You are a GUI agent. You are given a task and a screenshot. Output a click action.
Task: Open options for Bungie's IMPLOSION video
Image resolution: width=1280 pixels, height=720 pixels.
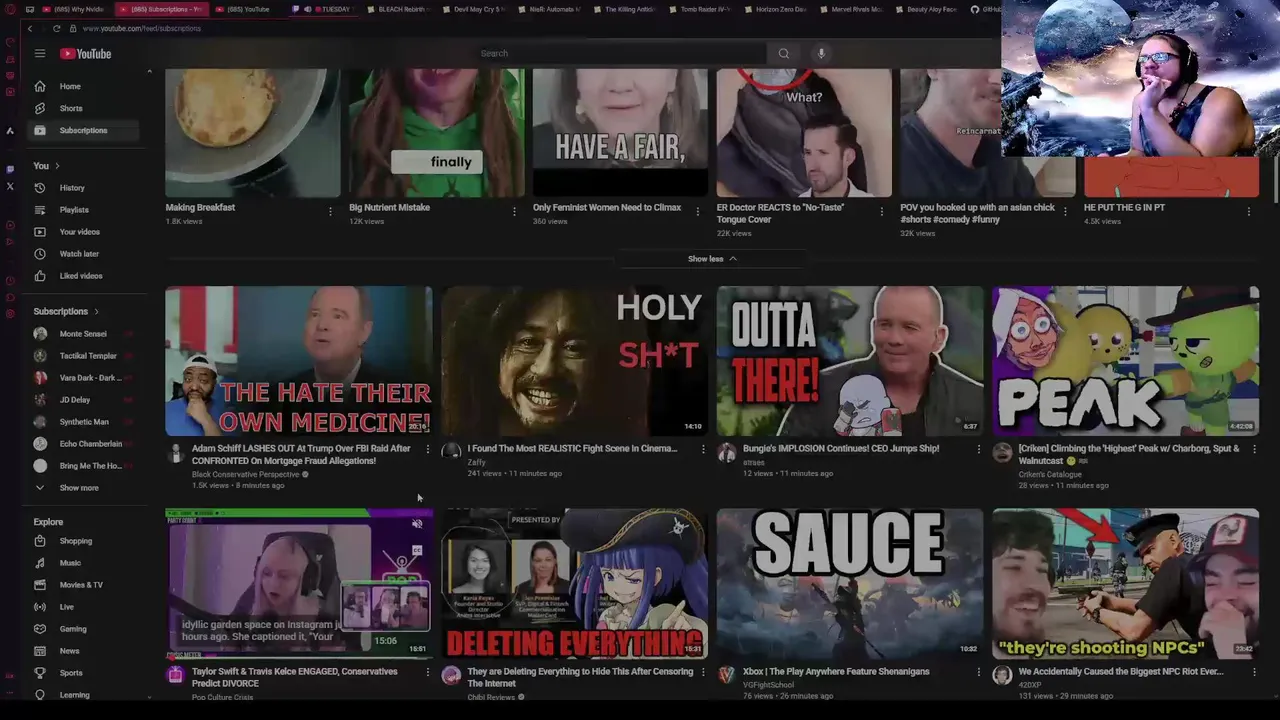pos(978,450)
